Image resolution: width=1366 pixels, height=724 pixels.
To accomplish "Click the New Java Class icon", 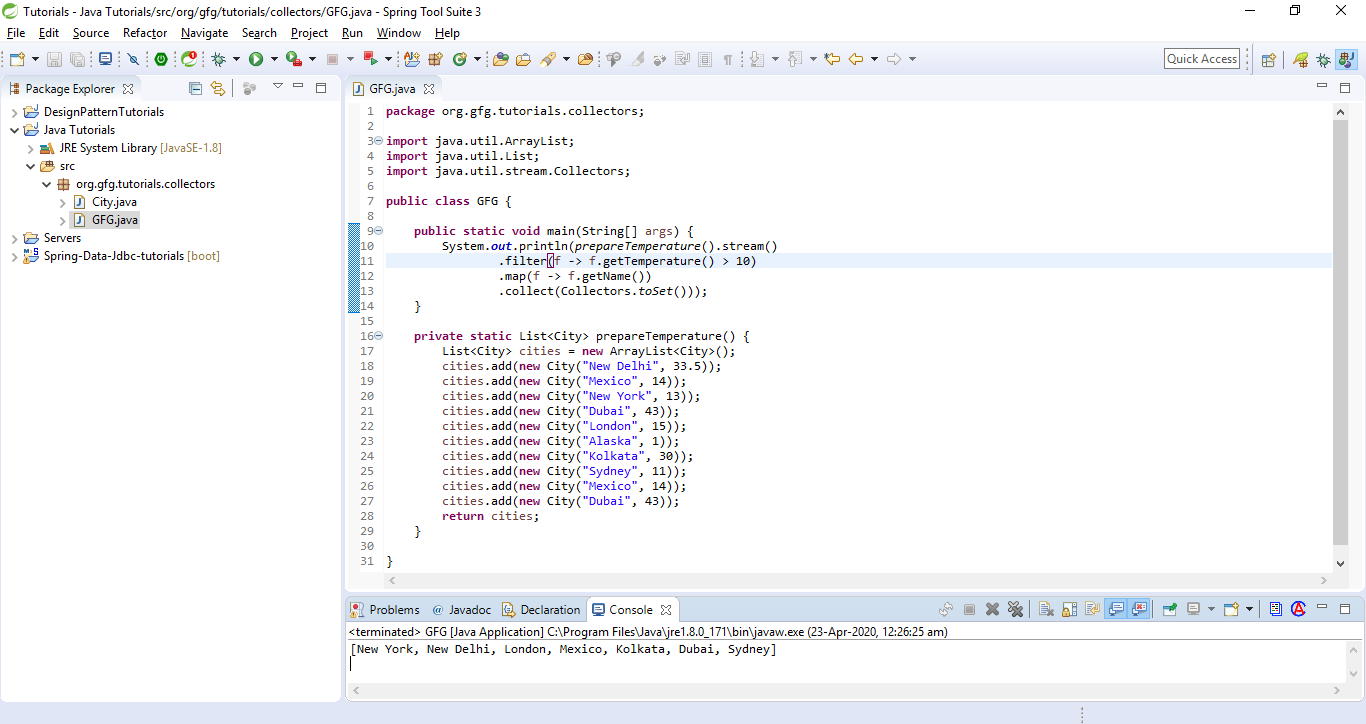I will click(x=460, y=60).
